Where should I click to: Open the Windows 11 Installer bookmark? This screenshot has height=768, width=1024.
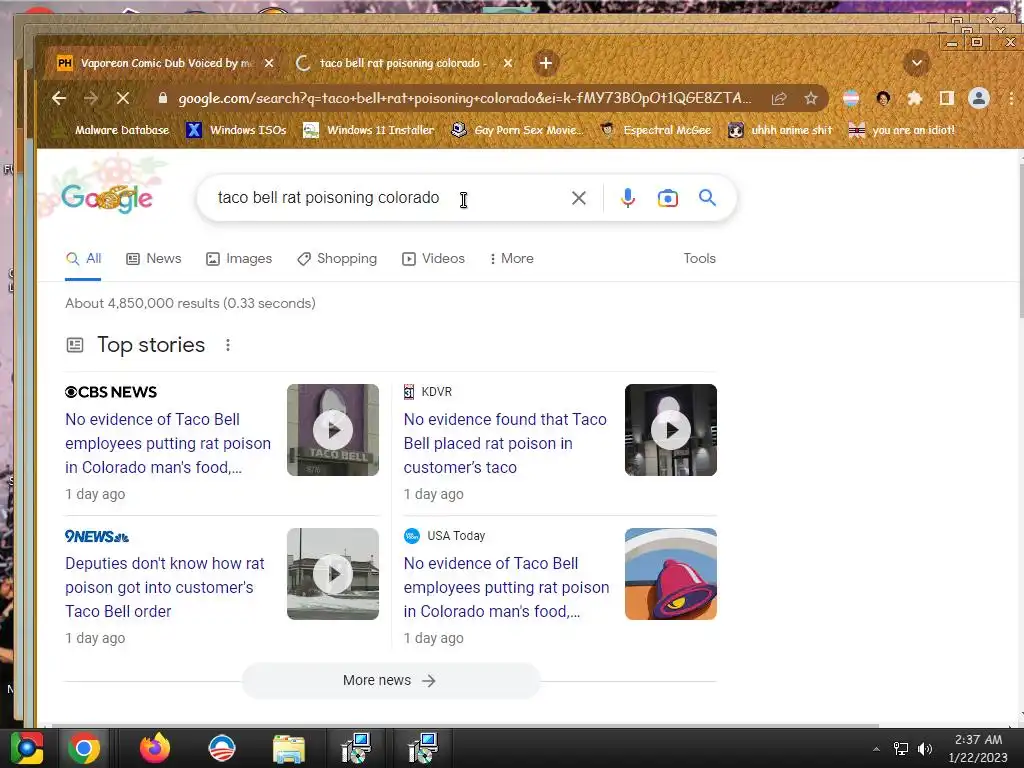coord(369,130)
